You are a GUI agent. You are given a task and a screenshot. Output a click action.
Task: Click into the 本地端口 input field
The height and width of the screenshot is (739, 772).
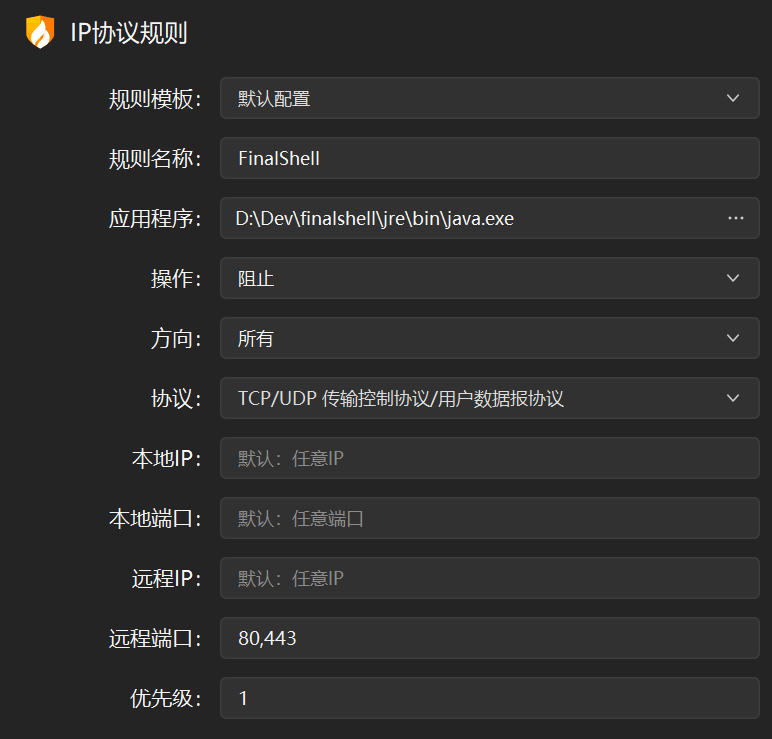pyautogui.click(x=489, y=518)
